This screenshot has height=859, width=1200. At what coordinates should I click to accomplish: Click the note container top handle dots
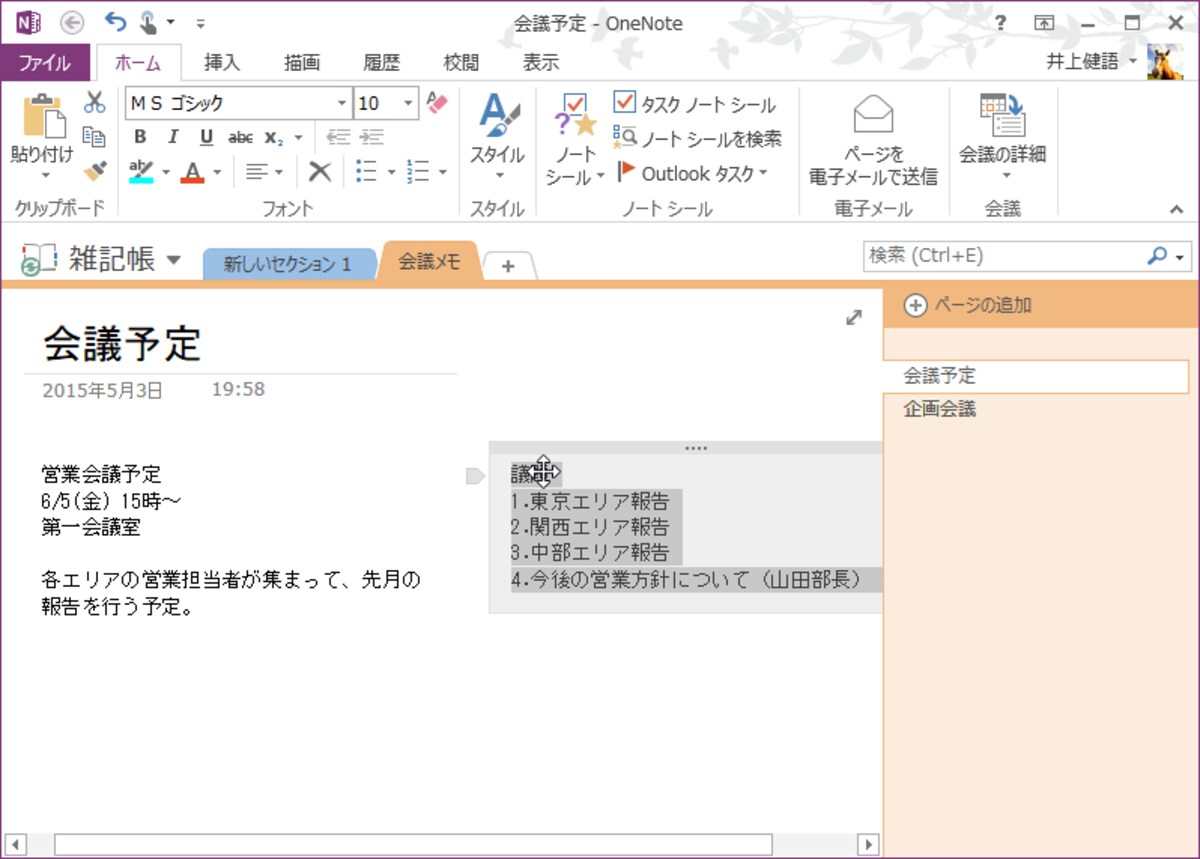pos(696,448)
